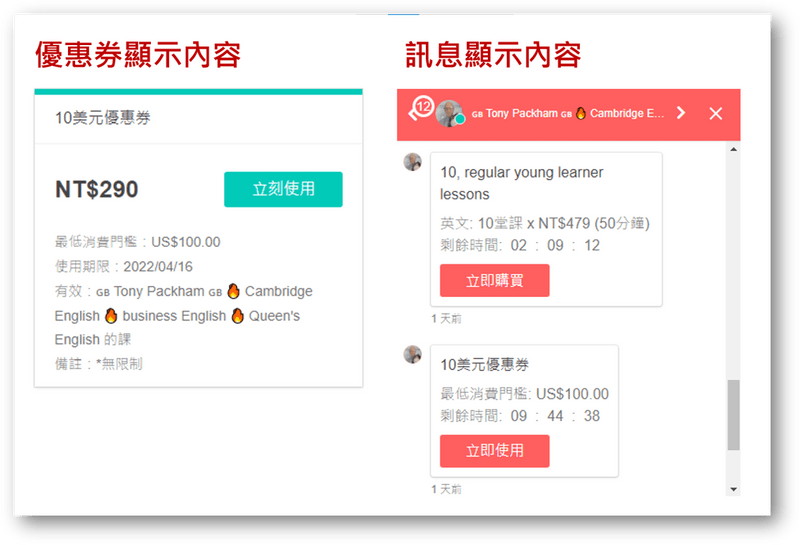Click the message list scrollbar thumb
Screen dimensions: 800x545
coord(734,414)
